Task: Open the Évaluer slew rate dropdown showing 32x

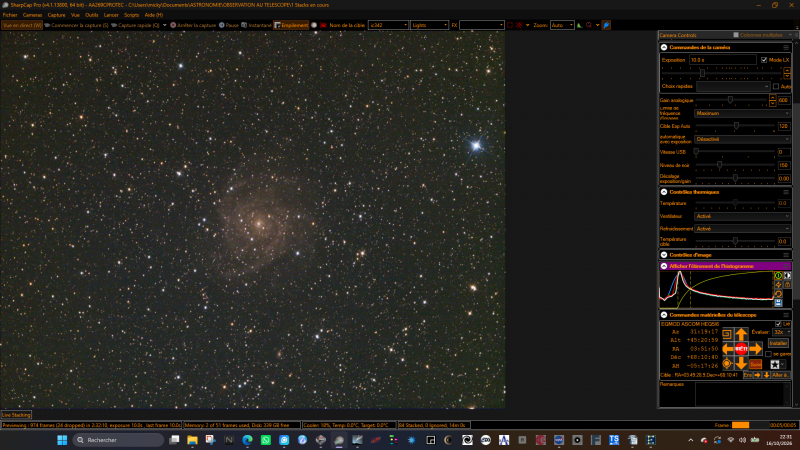Action: (x=781, y=332)
